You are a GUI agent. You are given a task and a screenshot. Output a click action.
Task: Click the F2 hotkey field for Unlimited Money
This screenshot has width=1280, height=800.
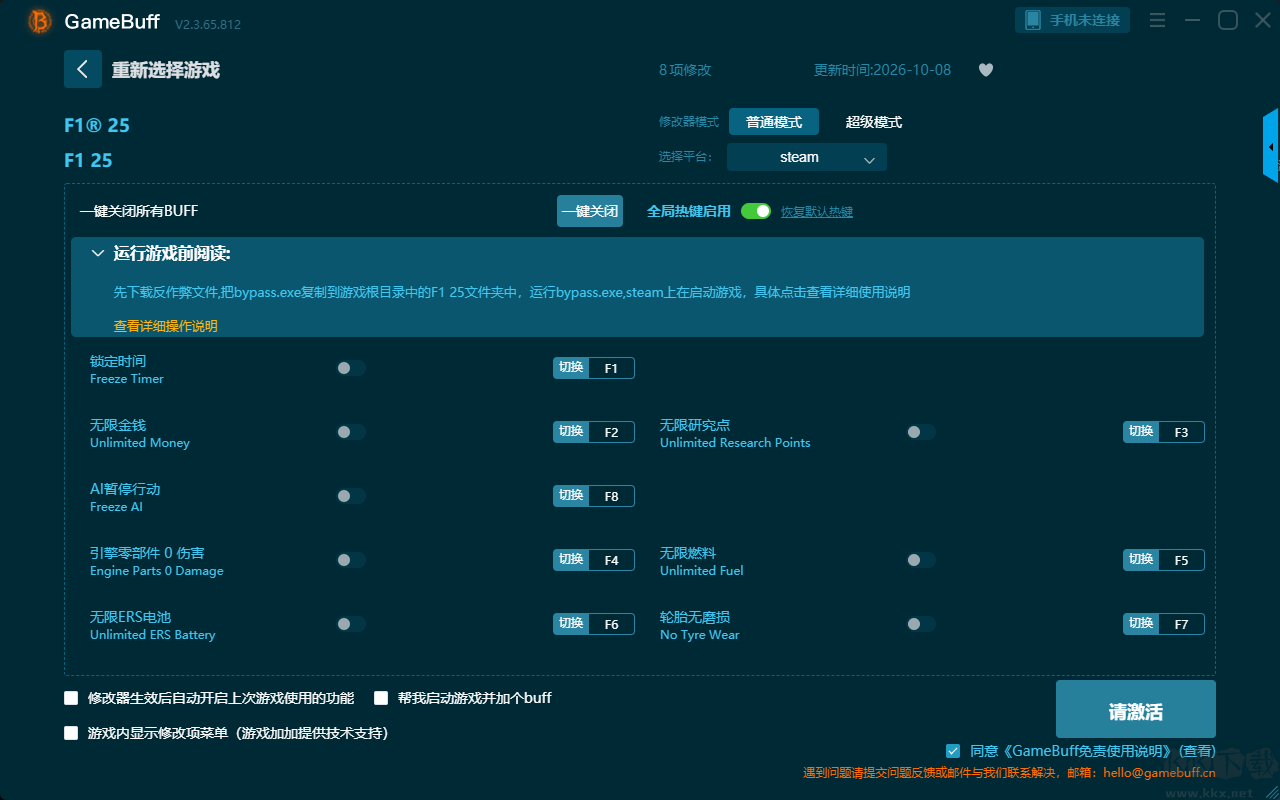(611, 432)
